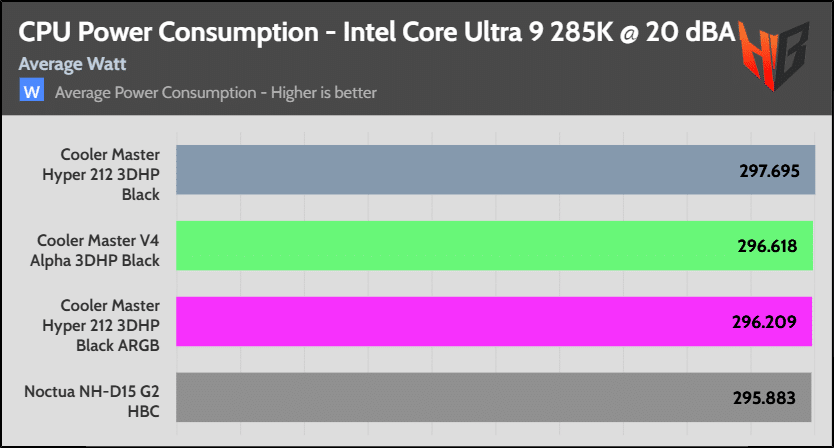The width and height of the screenshot is (834, 448).
Task: Click the 296.618 value label
Action: click(764, 246)
